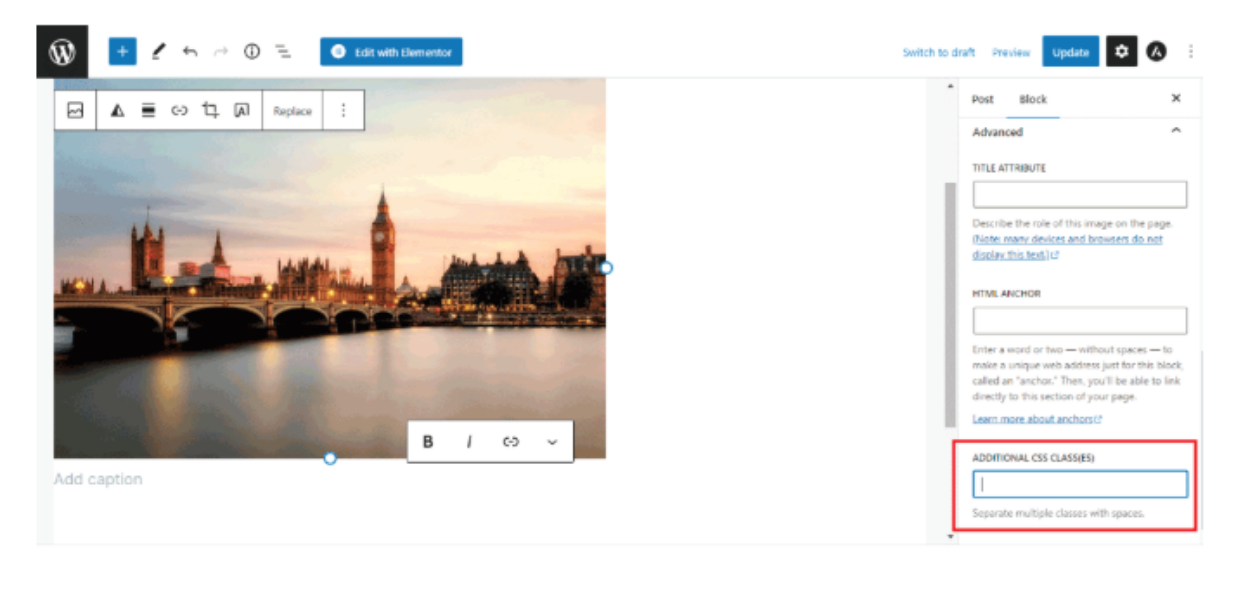Click the Update button
Viewport: 1248px width, 598px height.
pyautogui.click(x=1070, y=52)
